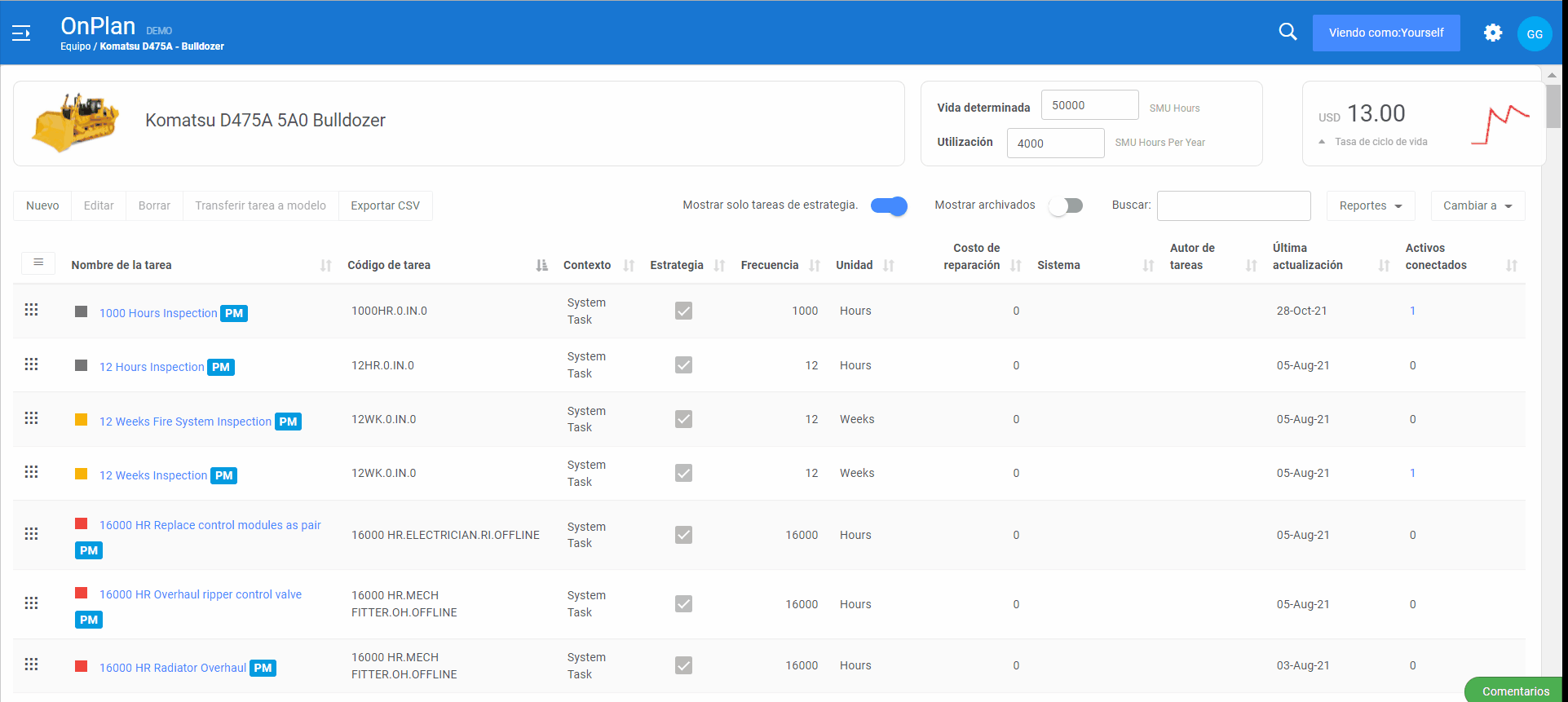Click Nuevo toolbar button
This screenshot has width=1568, height=702.
(42, 205)
